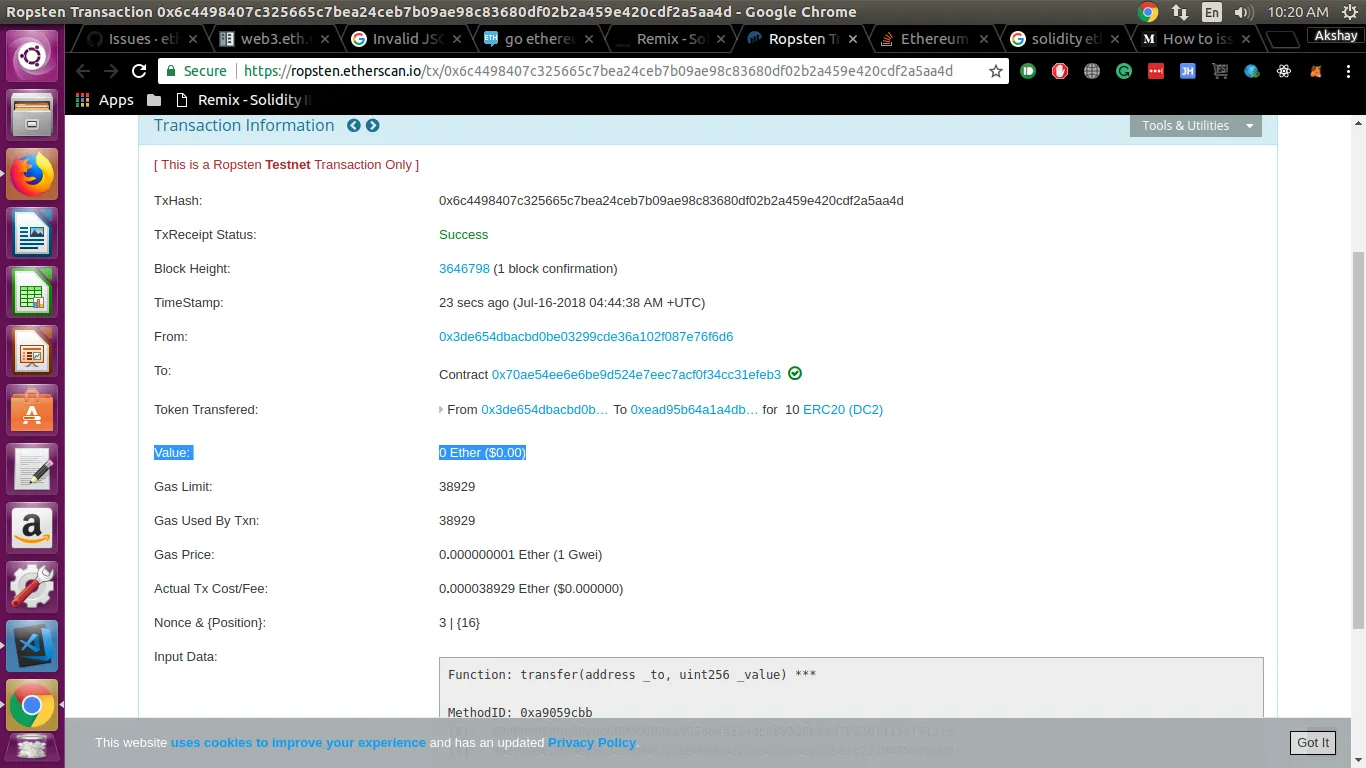The height and width of the screenshot is (768, 1366).
Task: Click the browser address bar URL
Action: click(598, 72)
